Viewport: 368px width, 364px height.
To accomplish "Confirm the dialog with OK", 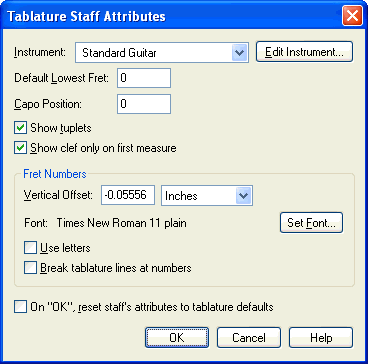I will [177, 338].
